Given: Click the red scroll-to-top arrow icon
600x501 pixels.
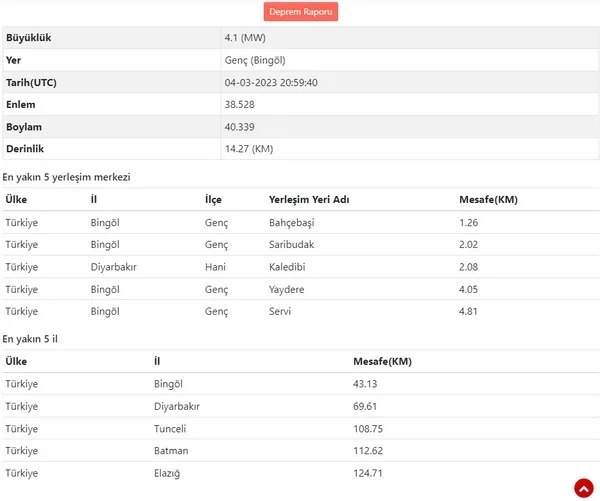Looking at the screenshot, I should tap(583, 487).
